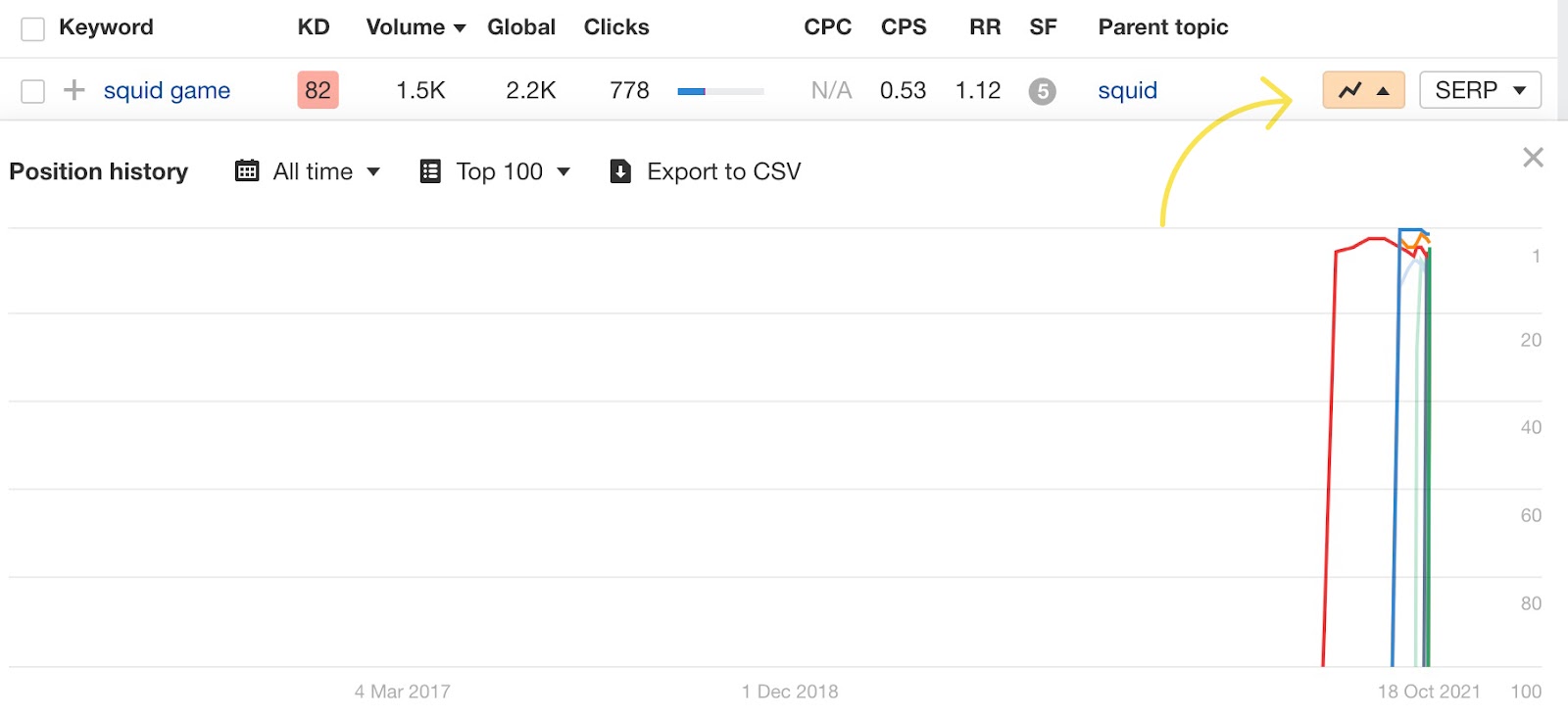The width and height of the screenshot is (1568, 717).
Task: Open the squid parent topic link
Action: [x=1127, y=90]
